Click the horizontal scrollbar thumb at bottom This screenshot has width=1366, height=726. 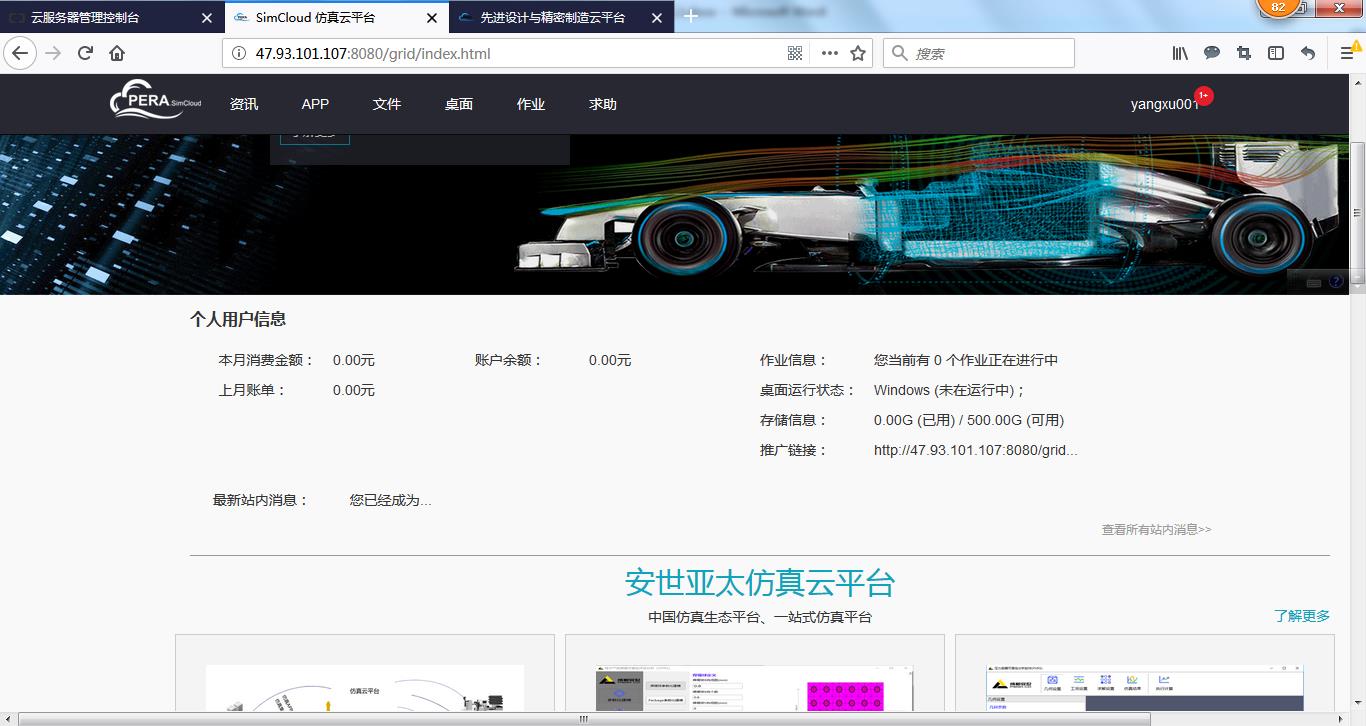[x=585, y=719]
